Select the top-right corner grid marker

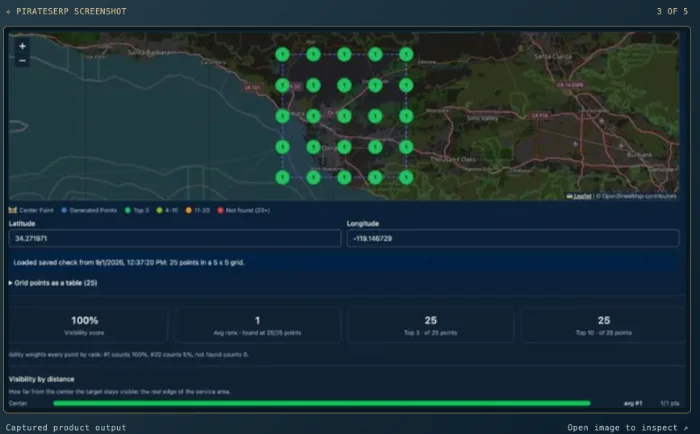[406, 54]
